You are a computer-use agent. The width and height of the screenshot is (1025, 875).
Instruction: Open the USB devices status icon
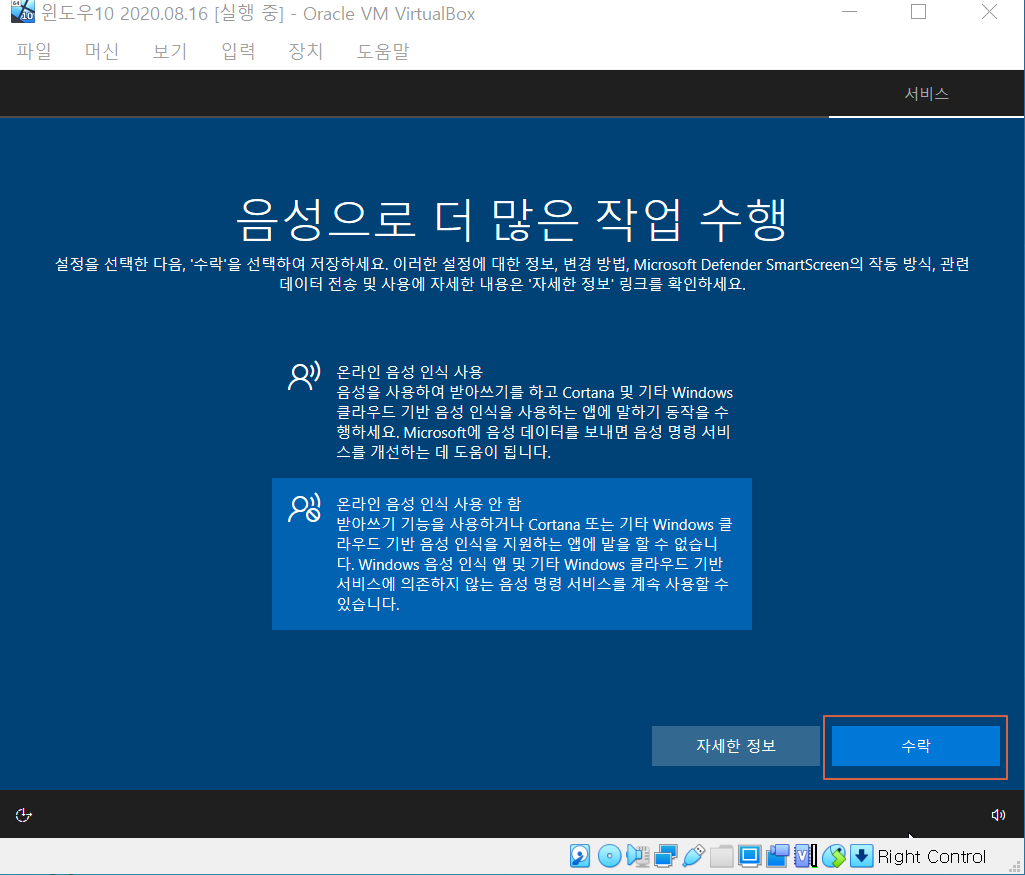point(694,855)
